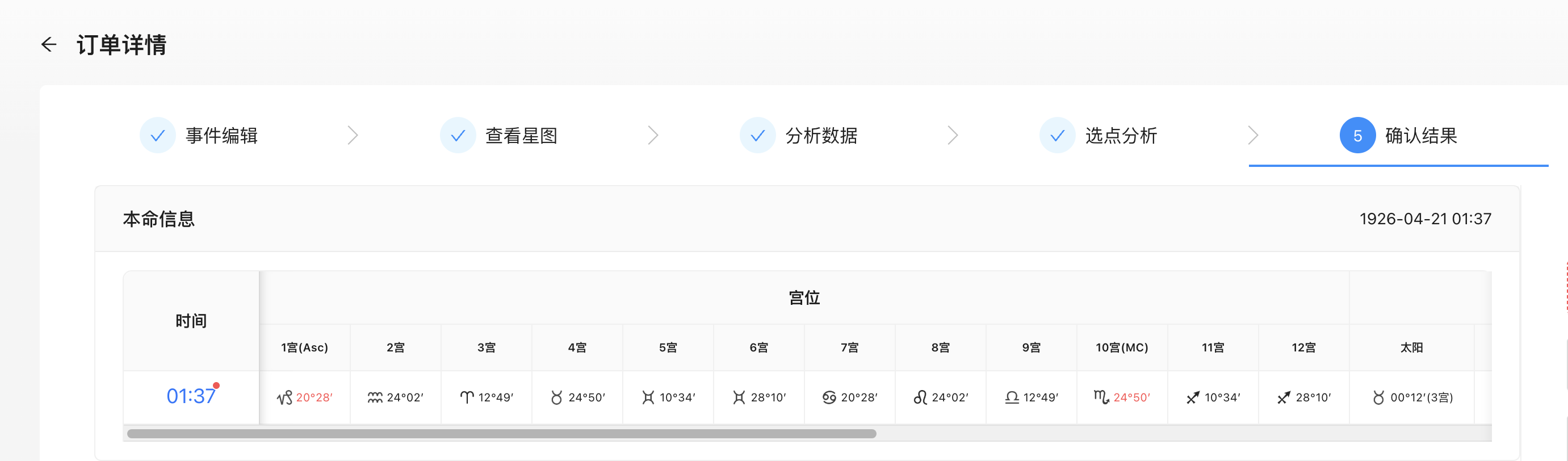Click the Cancer symbol in 7宫 cell

click(828, 397)
